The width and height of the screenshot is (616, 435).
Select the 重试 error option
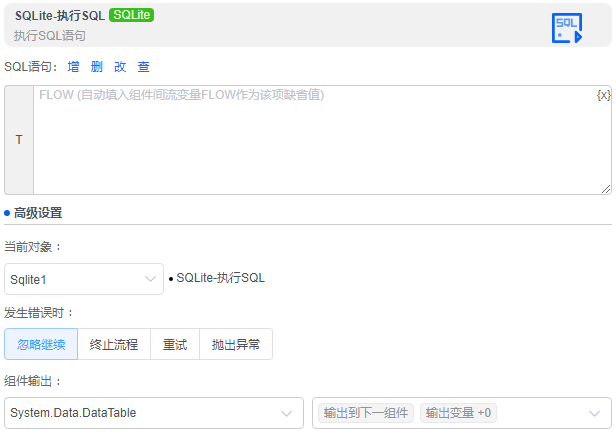click(175, 345)
